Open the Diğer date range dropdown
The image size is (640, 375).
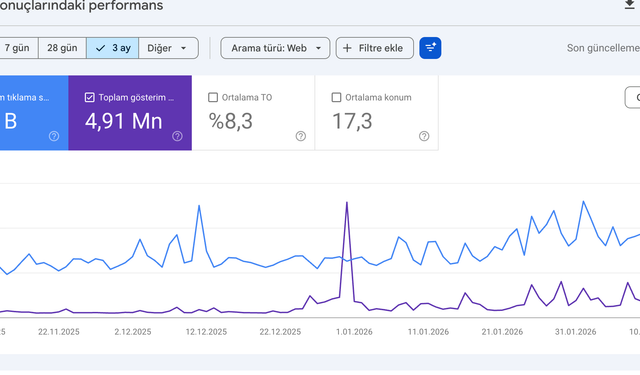click(x=168, y=48)
